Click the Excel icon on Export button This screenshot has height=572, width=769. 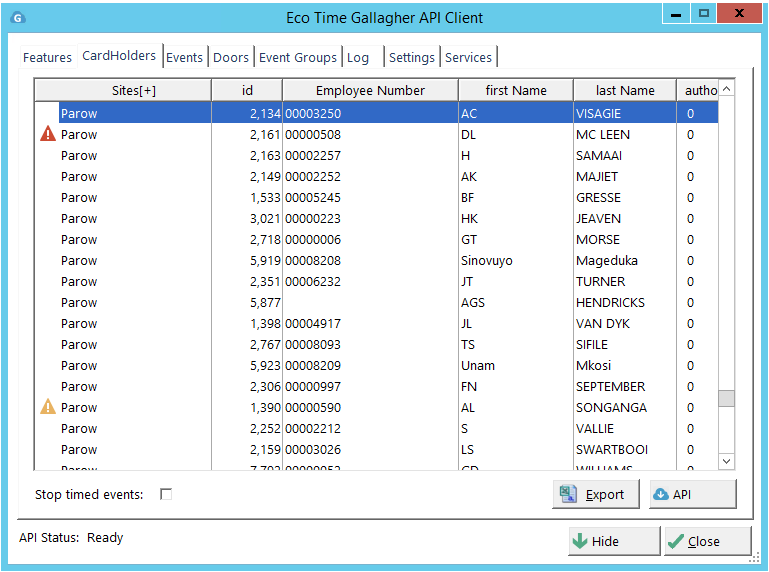coord(568,494)
